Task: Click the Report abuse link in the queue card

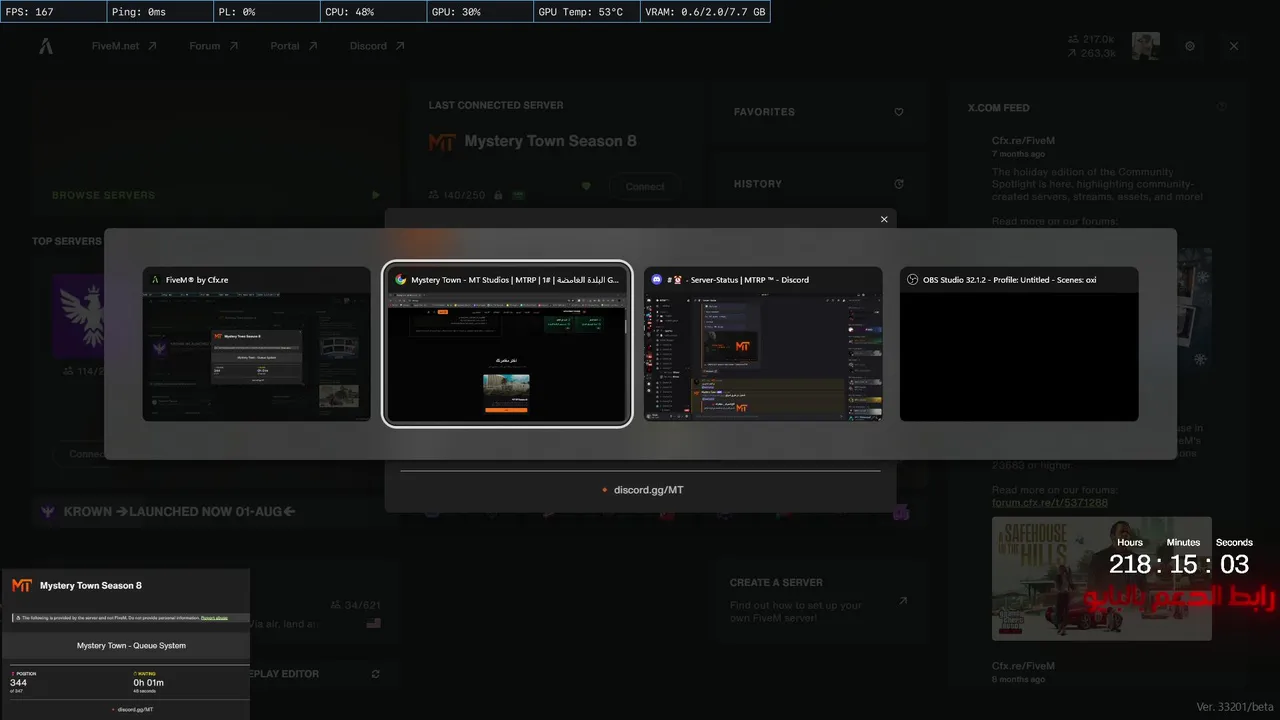Action: click(x=214, y=618)
